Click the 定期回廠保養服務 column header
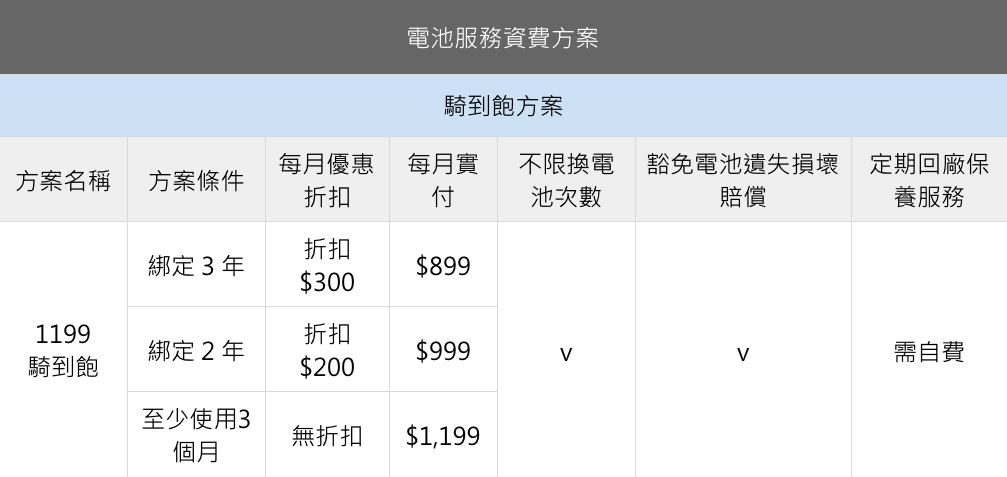The image size is (1007, 477). (929, 180)
